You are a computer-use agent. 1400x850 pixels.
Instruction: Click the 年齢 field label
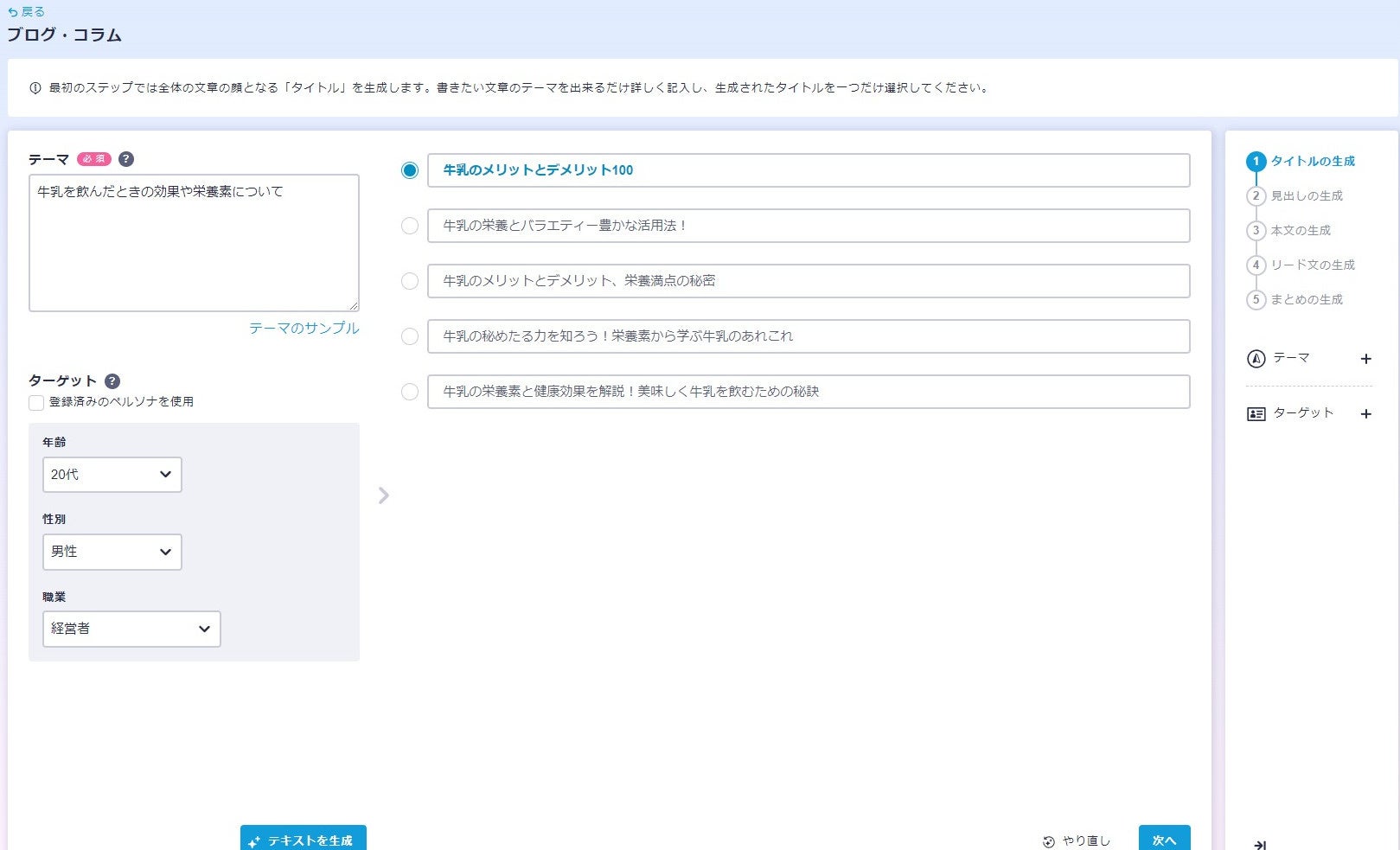(54, 442)
